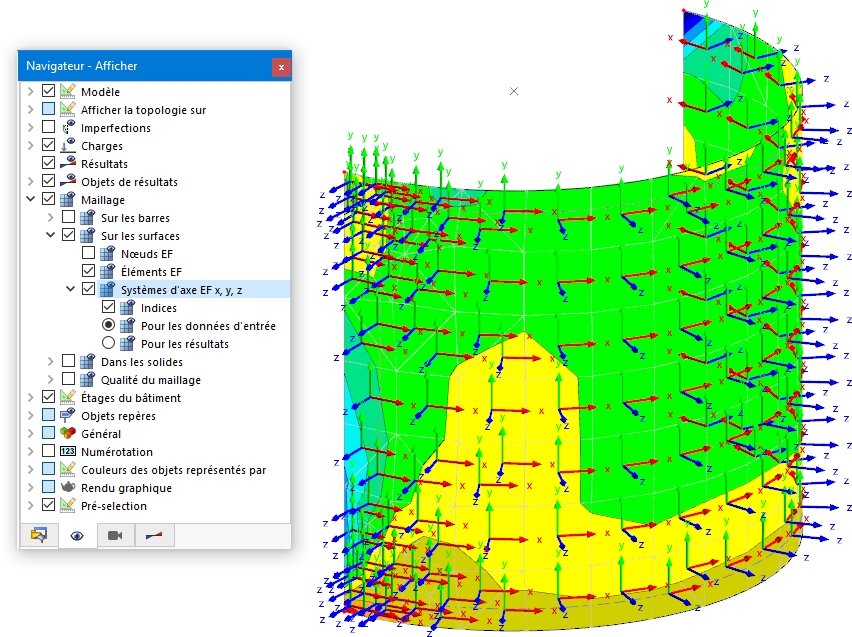This screenshot has height=637, width=852.
Task: Click the Général colored cubes icon
Action: (x=68, y=434)
